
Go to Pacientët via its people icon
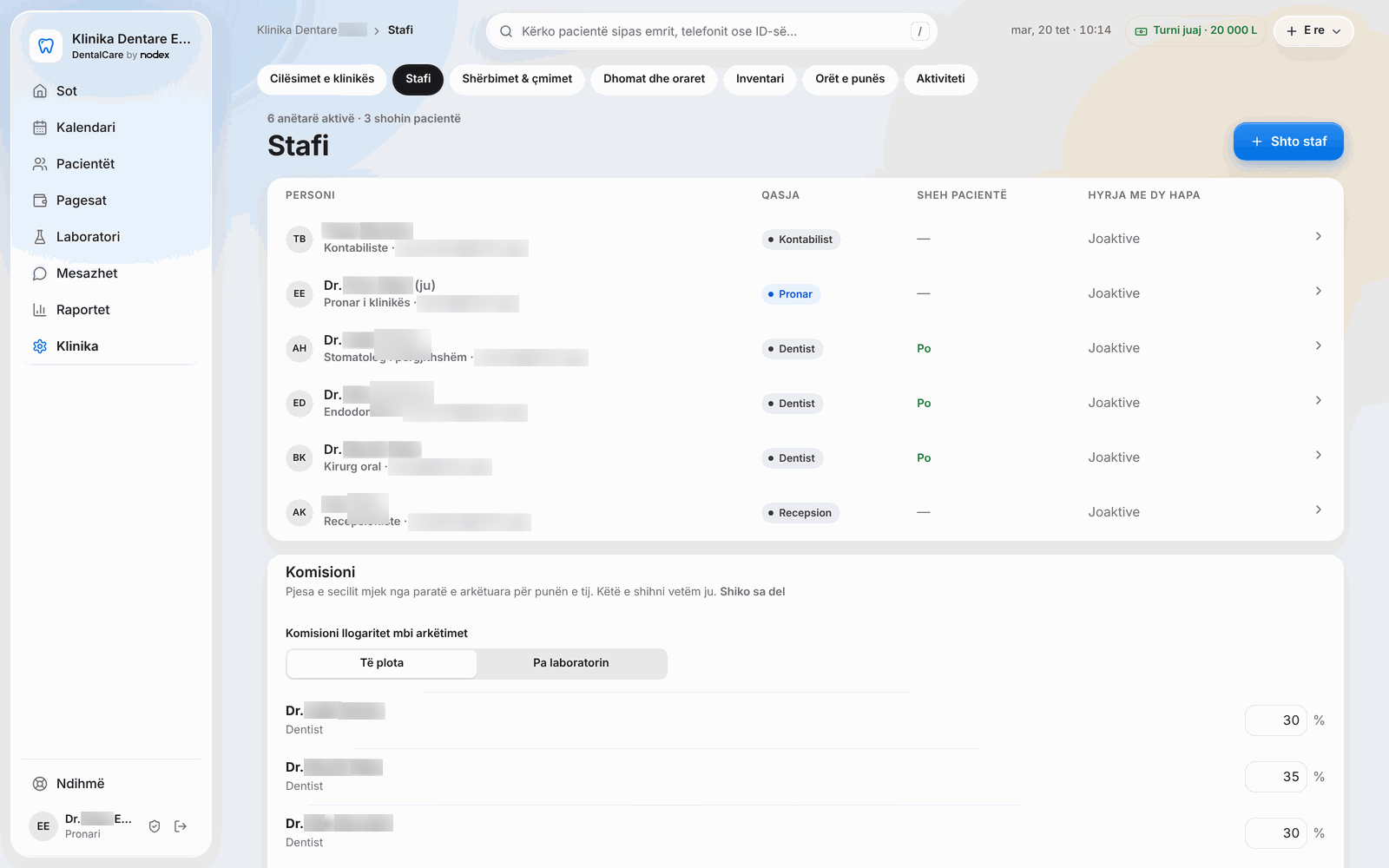coord(40,164)
